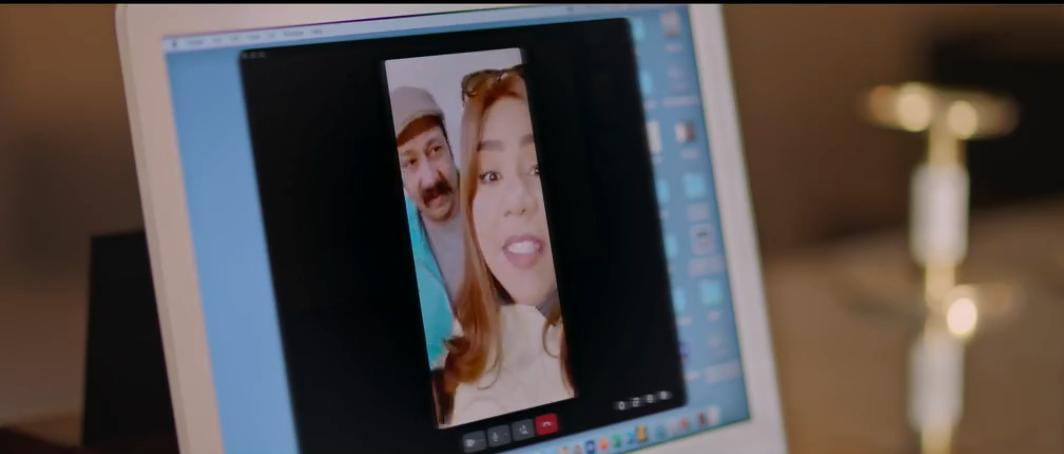Turn off the camera in the call toolbar
Screen dimensions: 1064x454
pos(472,439)
